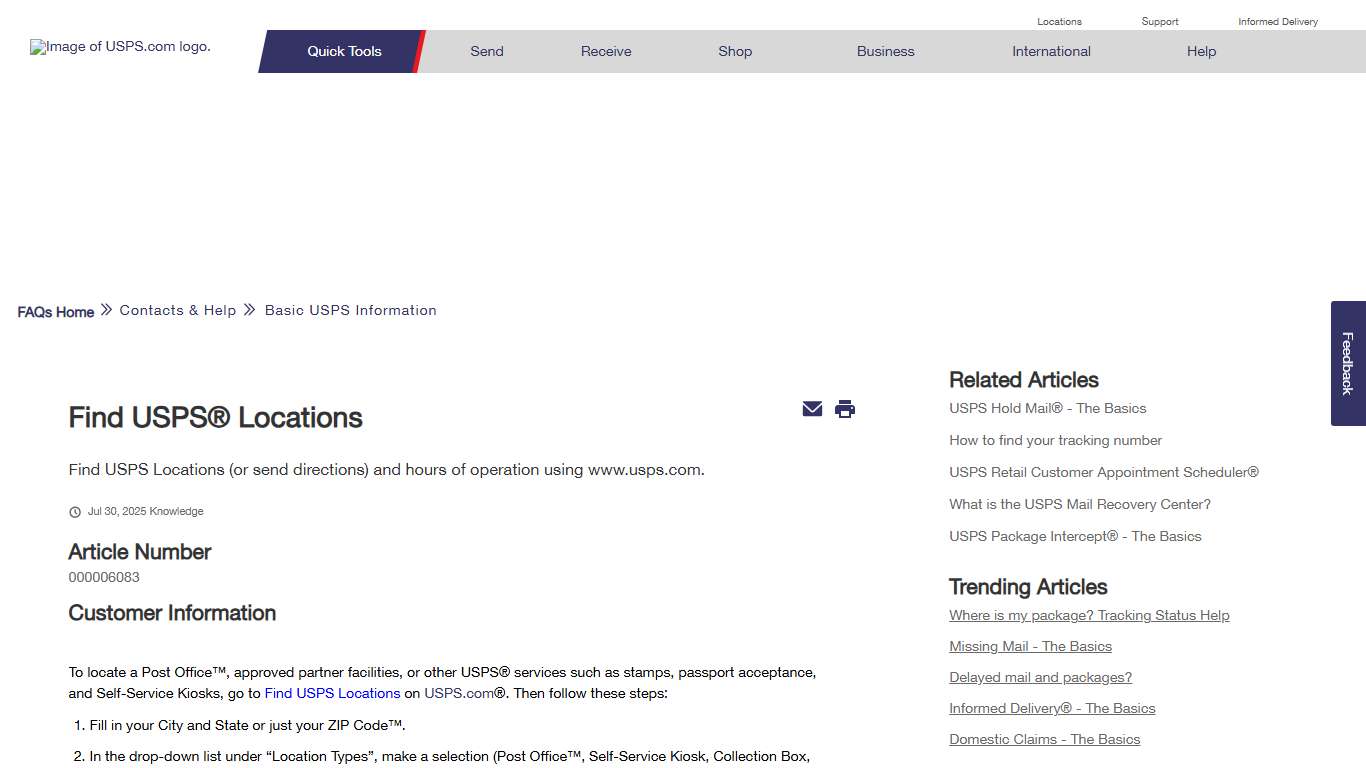Go to FAQs Home breadcrumb link
This screenshot has width=1366, height=768.
tap(55, 311)
